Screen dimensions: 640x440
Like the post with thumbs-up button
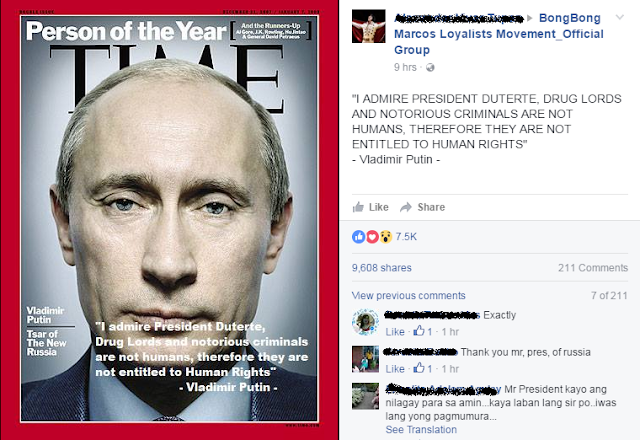370,207
